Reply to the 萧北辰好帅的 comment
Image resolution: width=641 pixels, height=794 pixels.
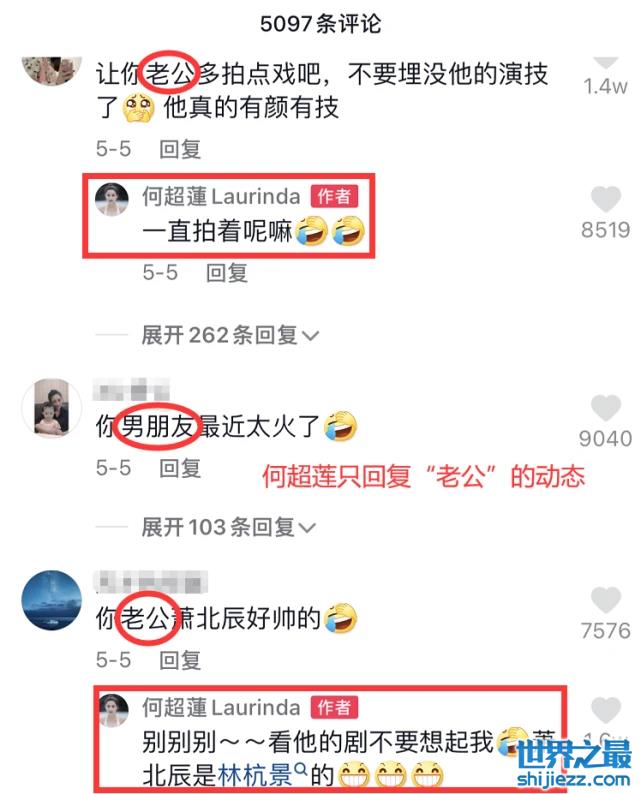coord(180,660)
